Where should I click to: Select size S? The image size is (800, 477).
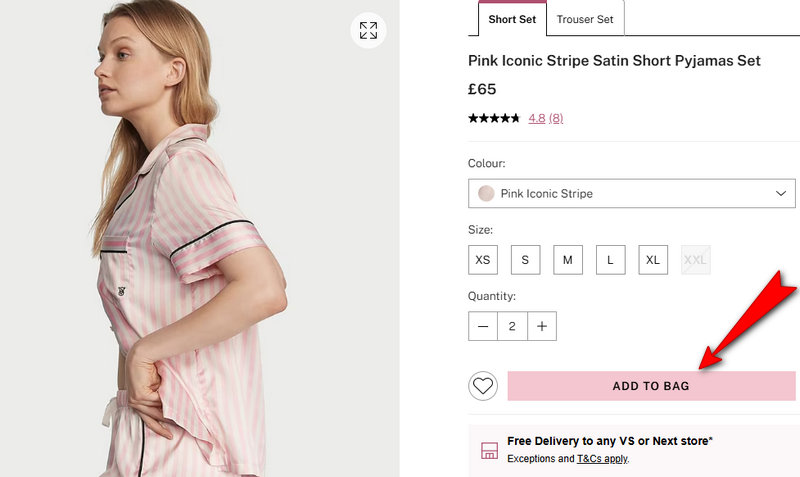point(525,260)
